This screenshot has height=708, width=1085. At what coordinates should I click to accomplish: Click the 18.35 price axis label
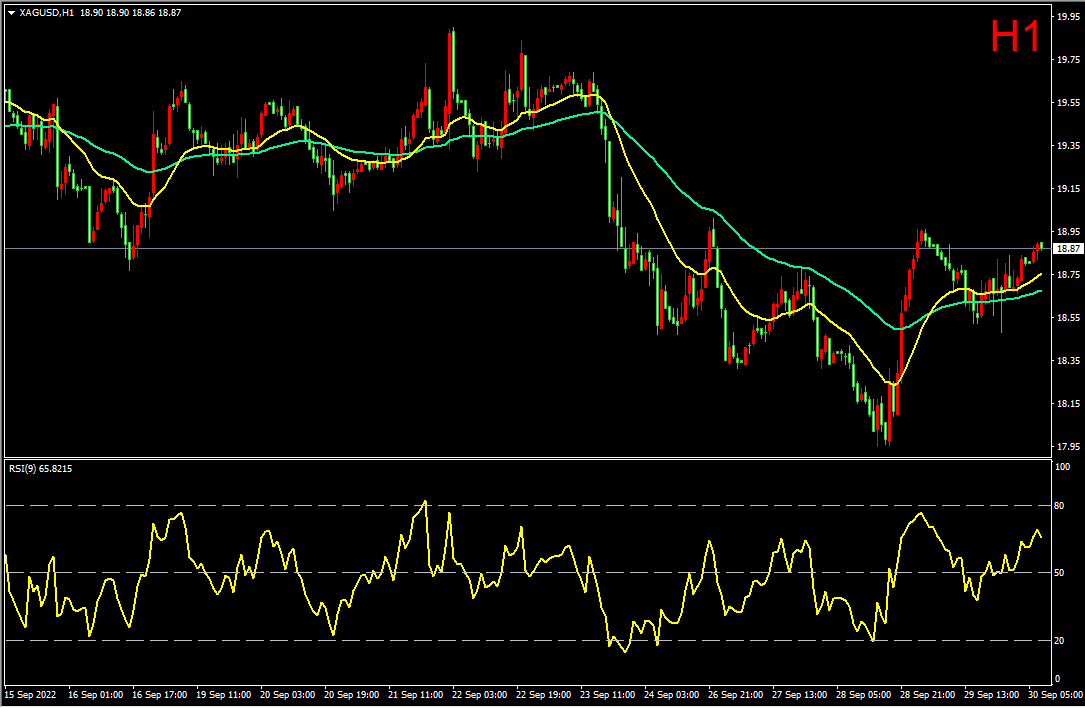(1068, 361)
